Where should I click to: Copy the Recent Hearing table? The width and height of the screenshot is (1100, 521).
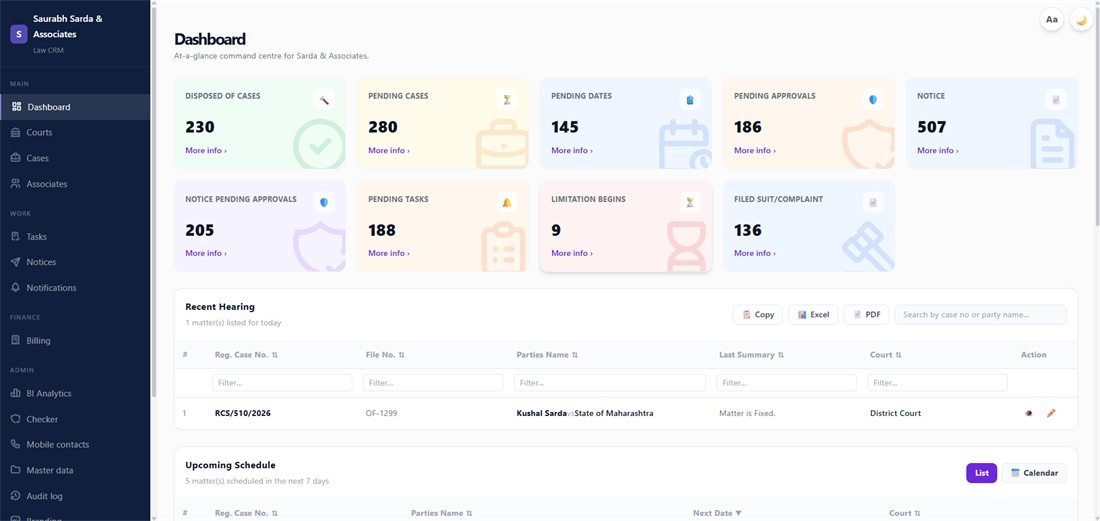click(758, 315)
